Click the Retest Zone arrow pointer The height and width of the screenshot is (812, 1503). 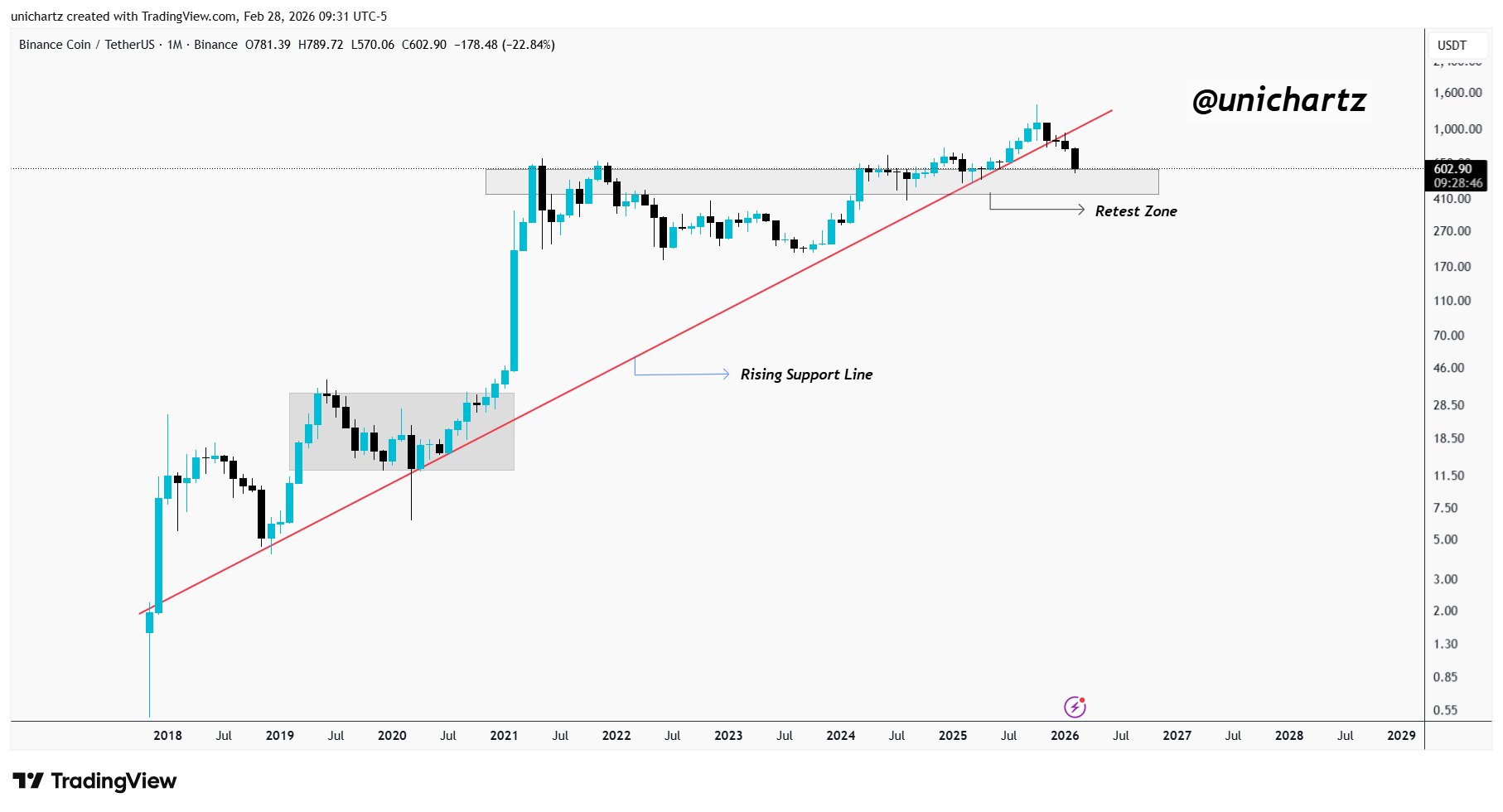click(x=1079, y=210)
